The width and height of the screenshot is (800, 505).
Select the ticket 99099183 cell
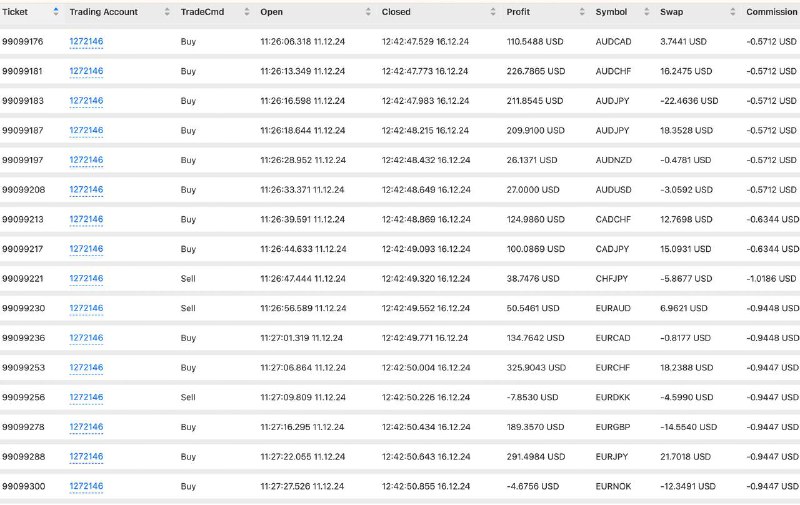pos(23,101)
